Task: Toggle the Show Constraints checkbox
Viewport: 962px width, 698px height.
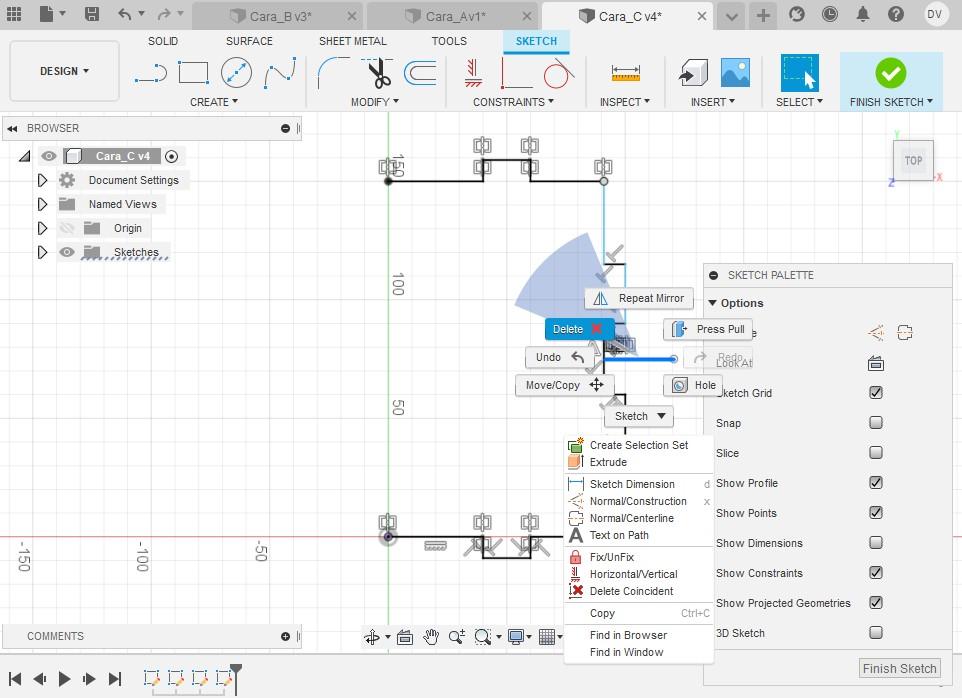Action: click(x=875, y=573)
